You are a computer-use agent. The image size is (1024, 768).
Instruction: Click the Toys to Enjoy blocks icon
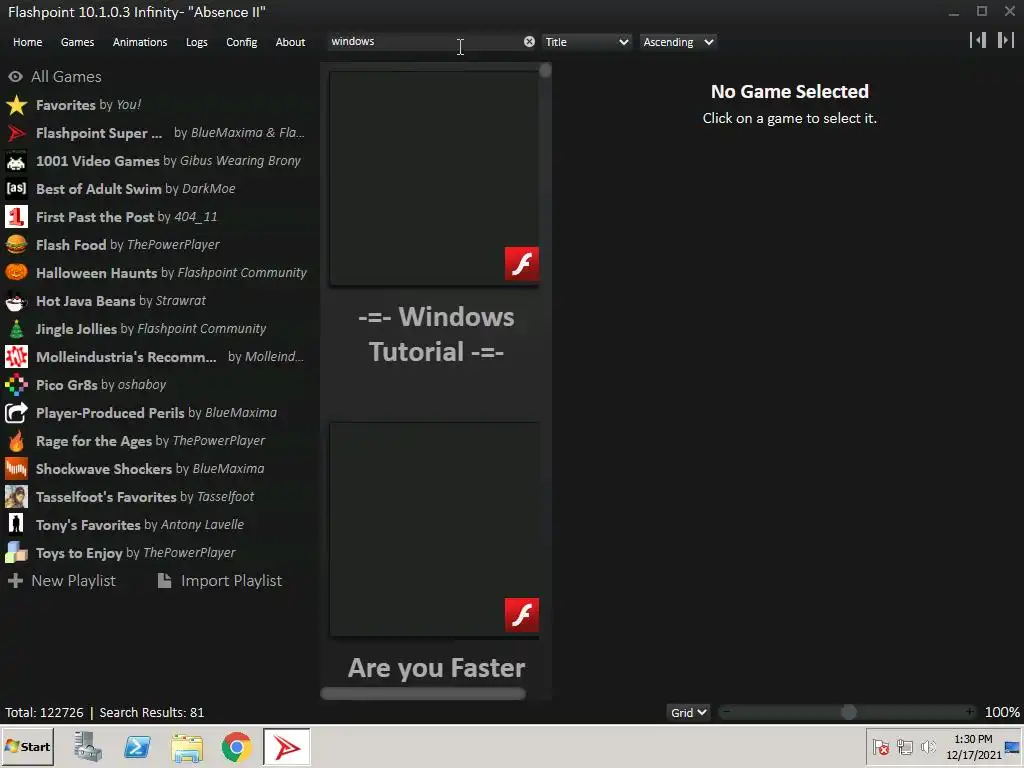16,552
